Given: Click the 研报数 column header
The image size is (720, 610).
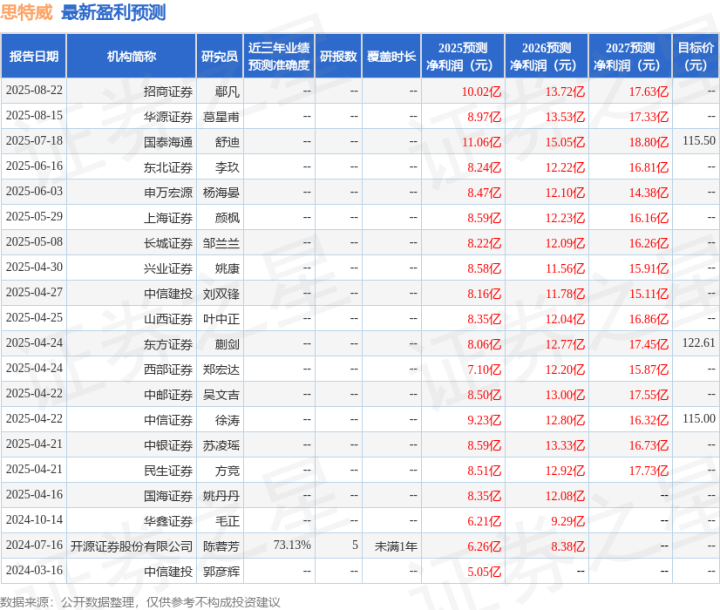Looking at the screenshot, I should click(338, 56).
